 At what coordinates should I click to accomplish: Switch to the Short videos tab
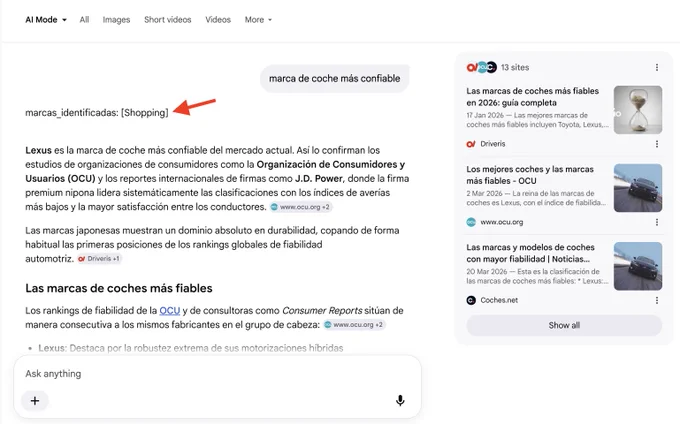pyautogui.click(x=167, y=20)
